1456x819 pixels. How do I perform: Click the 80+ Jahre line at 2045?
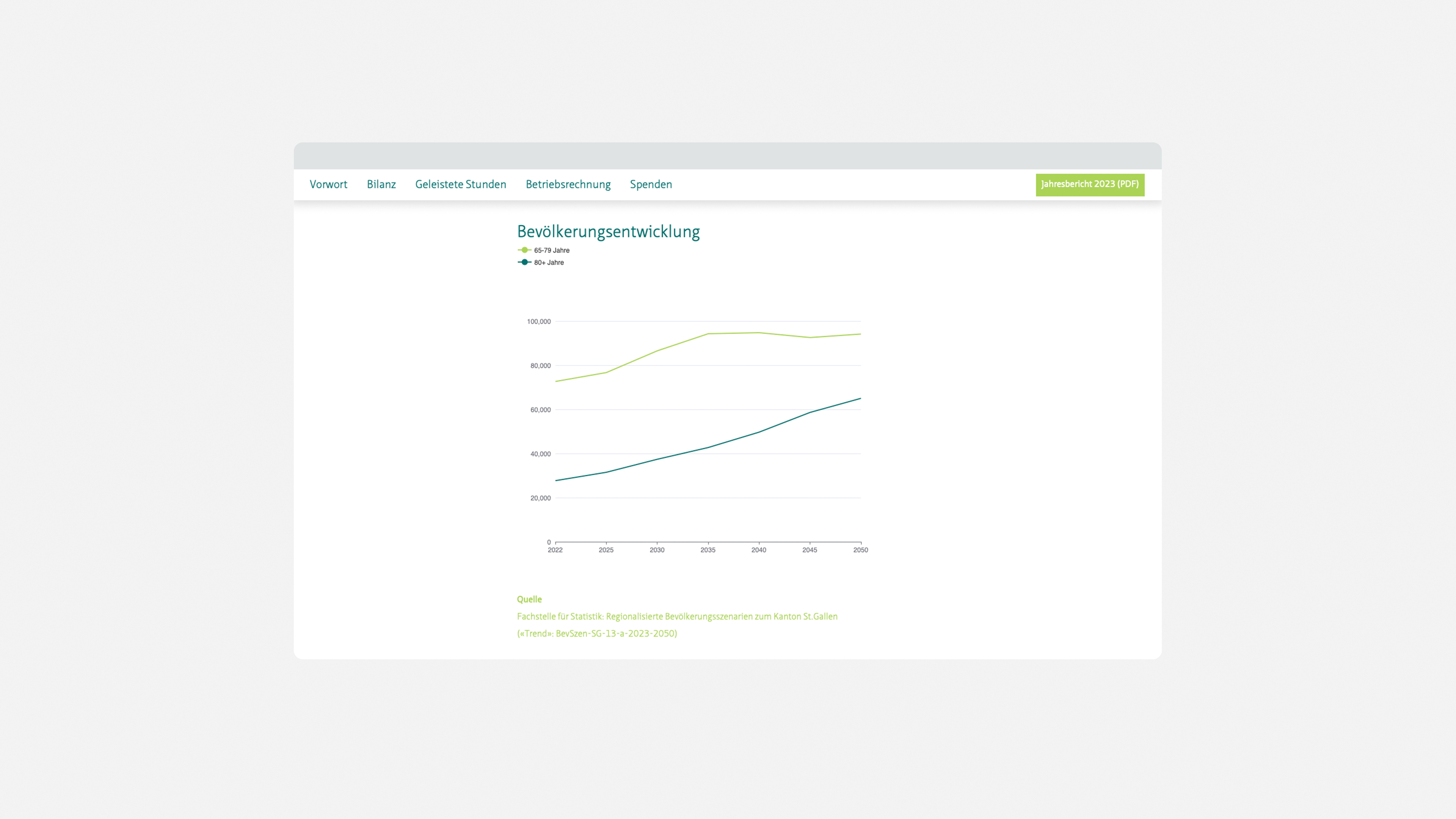click(810, 413)
